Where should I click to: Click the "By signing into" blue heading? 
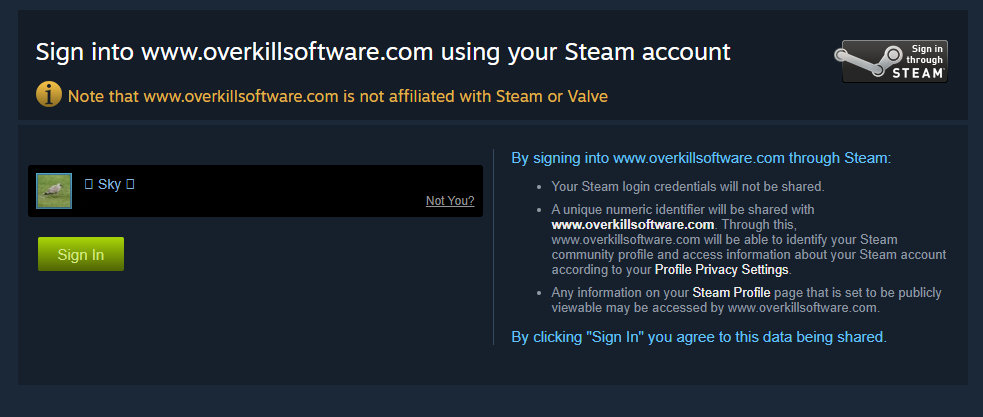click(x=700, y=158)
